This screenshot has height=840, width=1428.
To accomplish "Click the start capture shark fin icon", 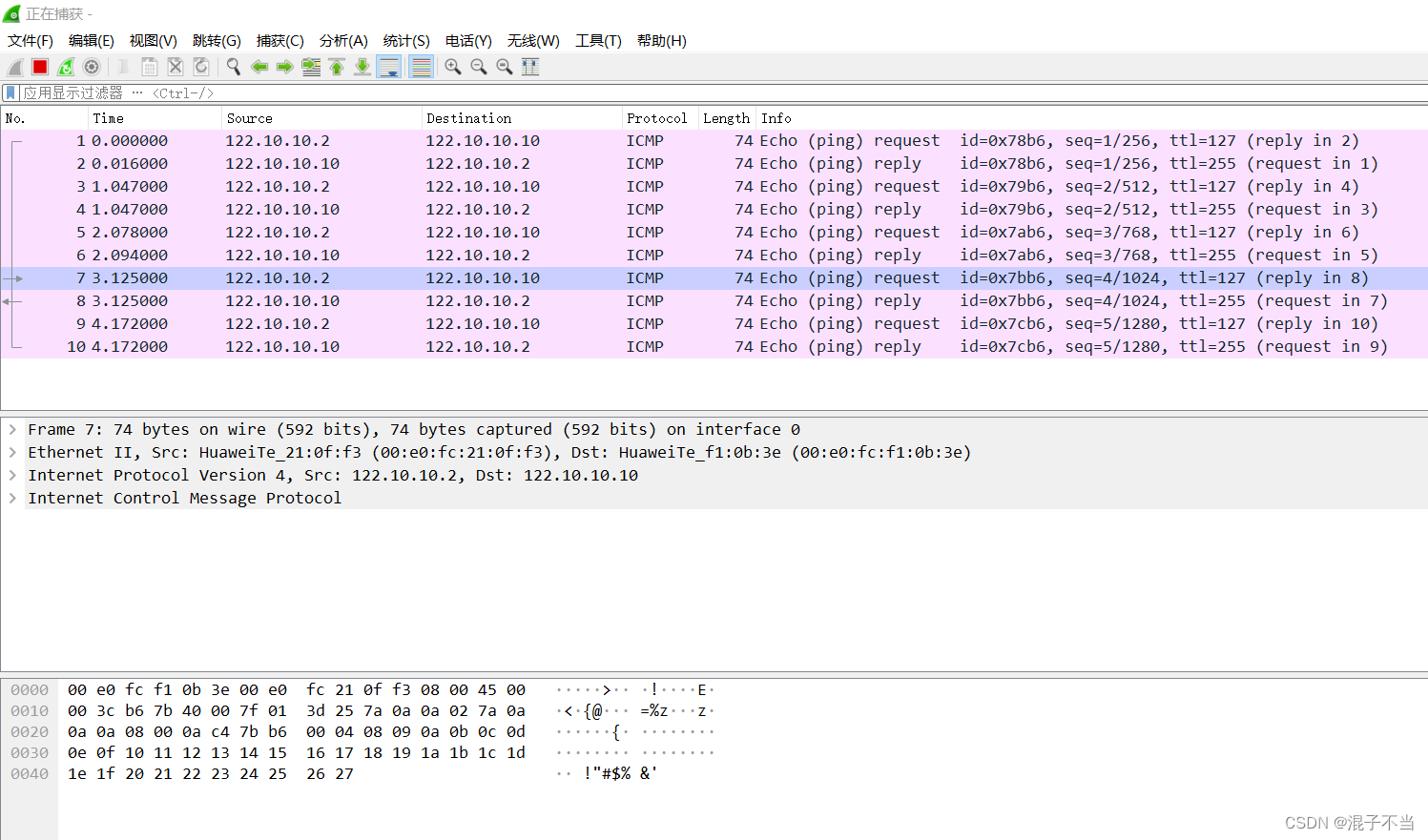I will pyautogui.click(x=15, y=67).
